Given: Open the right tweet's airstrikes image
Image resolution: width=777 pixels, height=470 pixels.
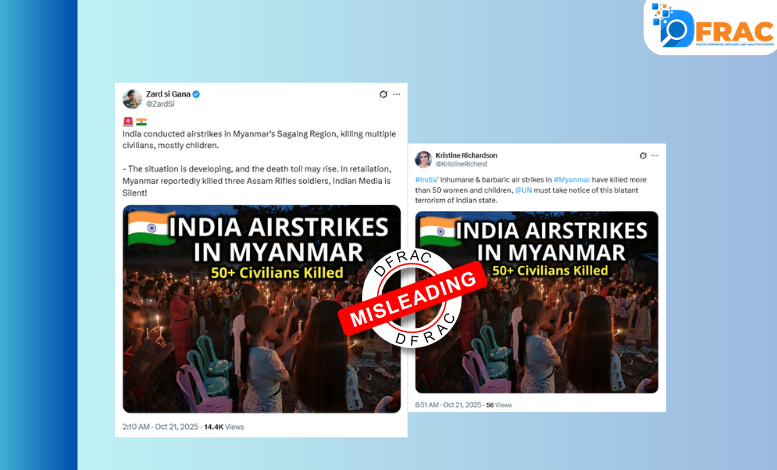Looking at the screenshot, I should tap(537, 302).
